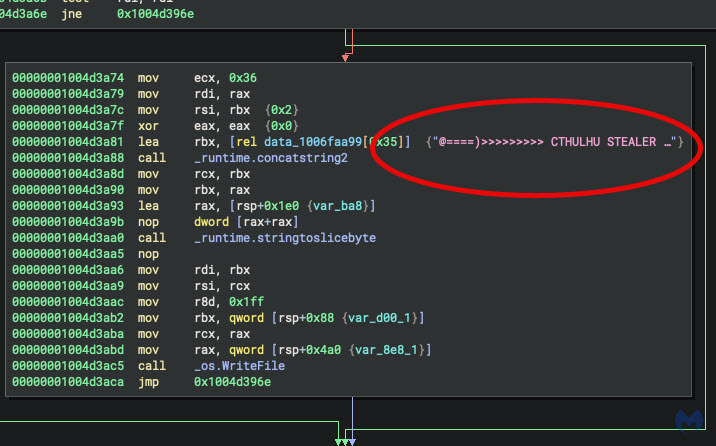The height and width of the screenshot is (446, 716).
Task: Select the CTHULHU STEALER string comment
Action: 555,142
